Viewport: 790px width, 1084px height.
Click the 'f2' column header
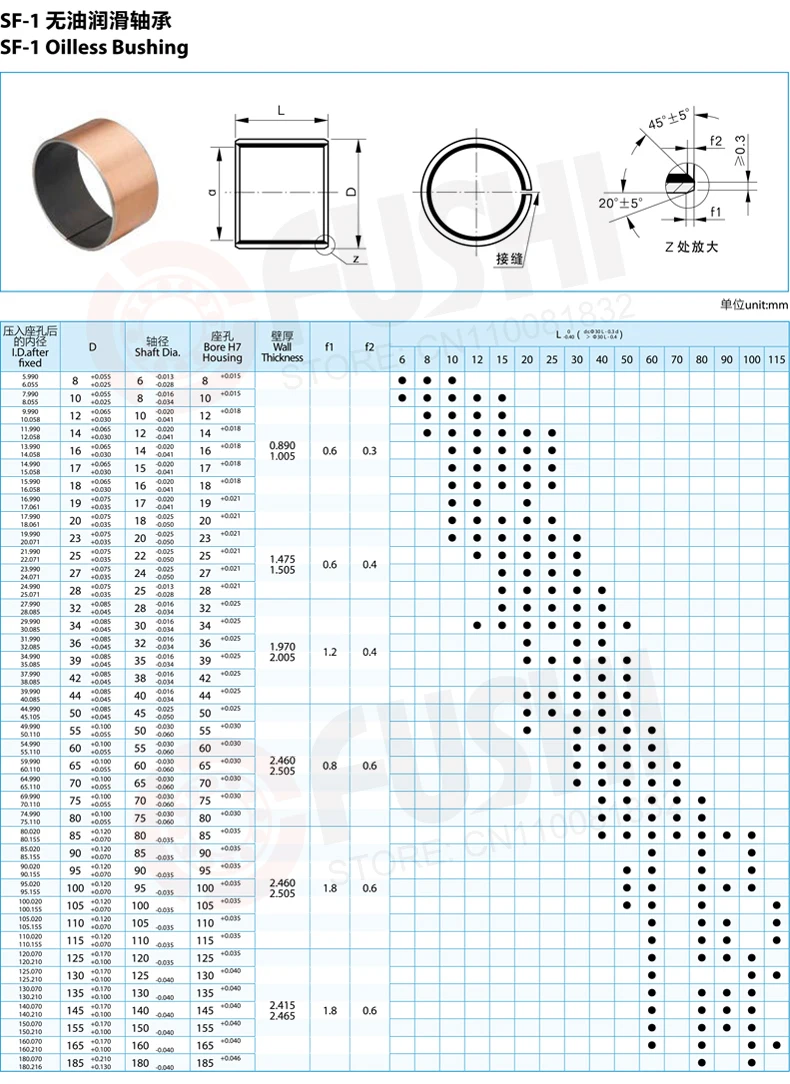pyautogui.click(x=370, y=347)
